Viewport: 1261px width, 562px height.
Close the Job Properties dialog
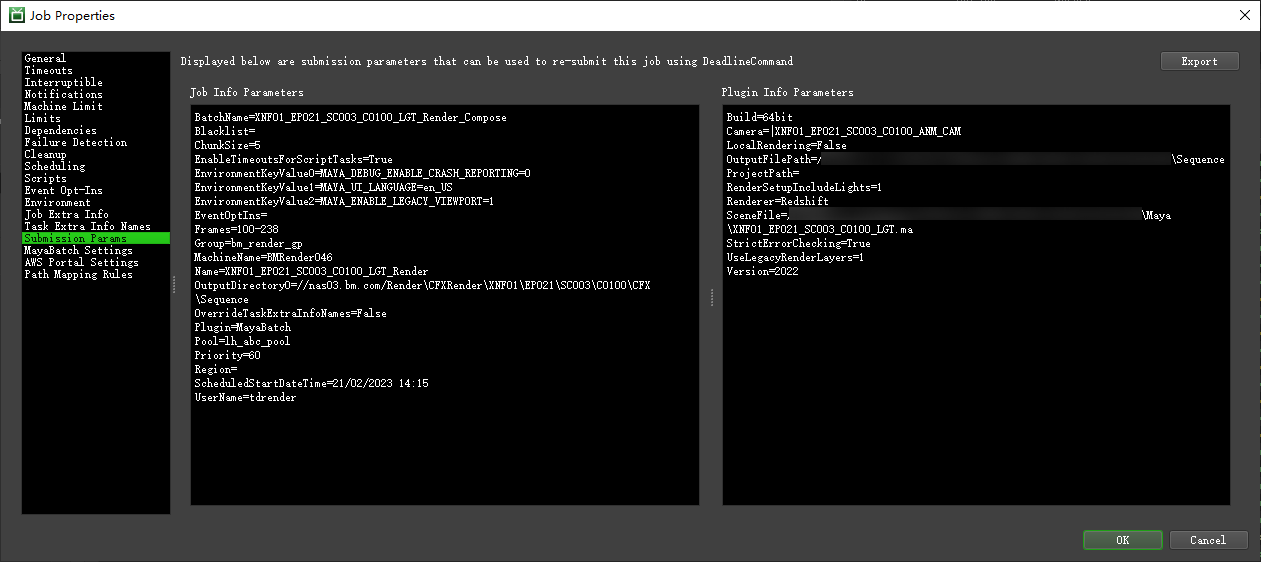pos(1244,15)
